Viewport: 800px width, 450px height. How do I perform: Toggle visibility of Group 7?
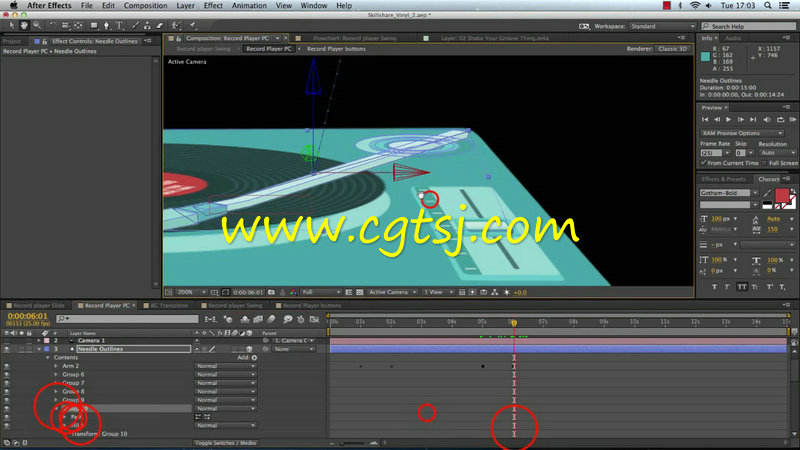7,383
